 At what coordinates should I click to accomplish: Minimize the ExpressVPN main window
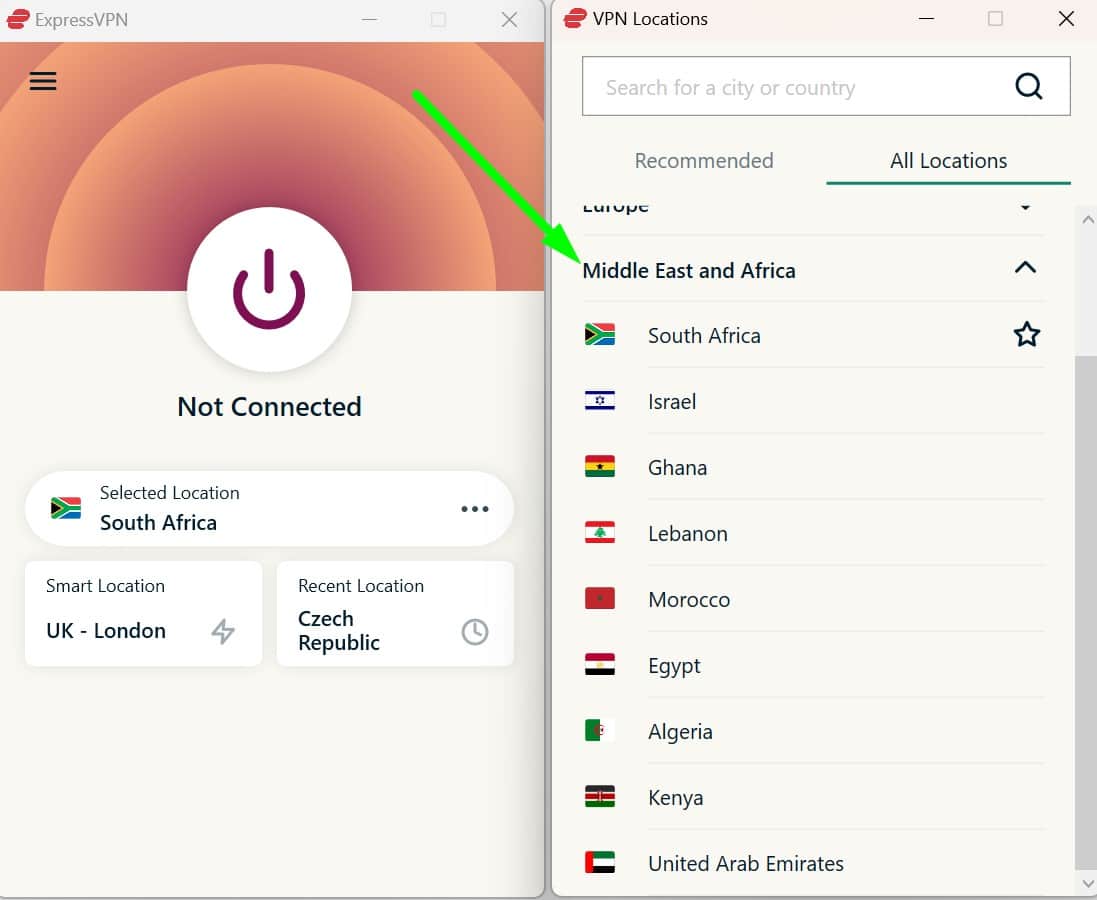[369, 20]
